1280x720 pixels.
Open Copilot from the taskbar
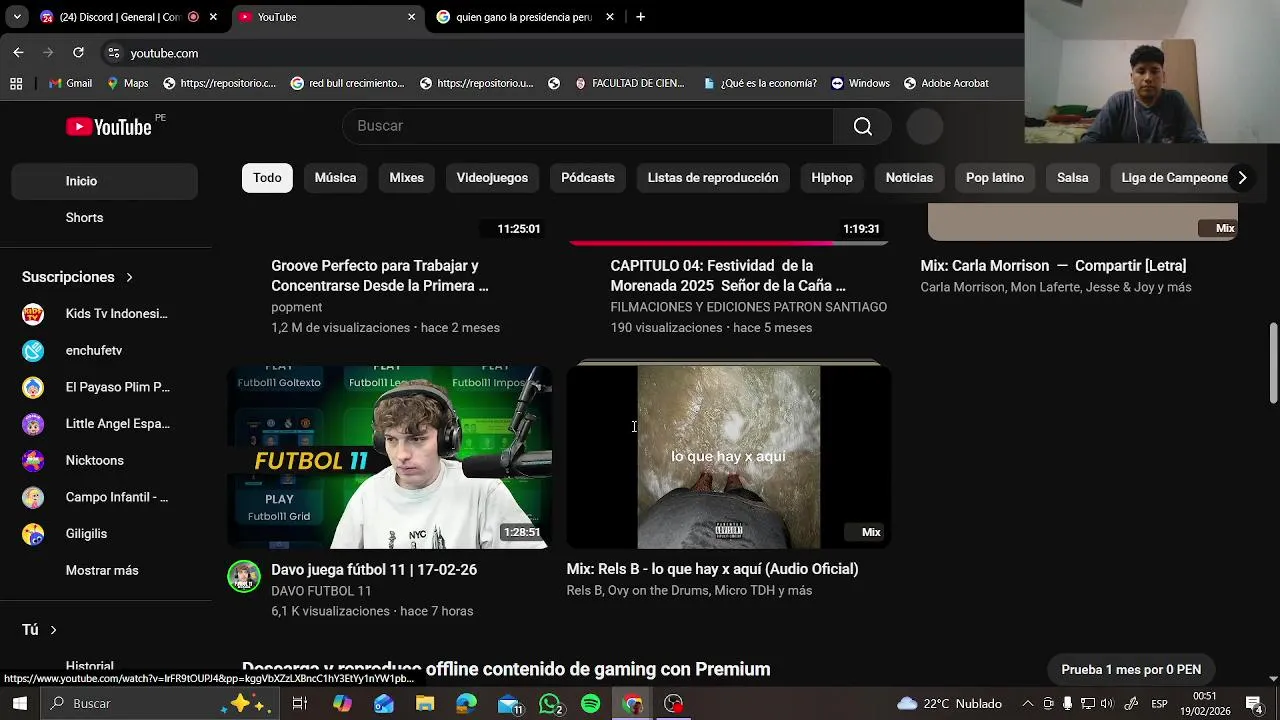pyautogui.click(x=342, y=703)
